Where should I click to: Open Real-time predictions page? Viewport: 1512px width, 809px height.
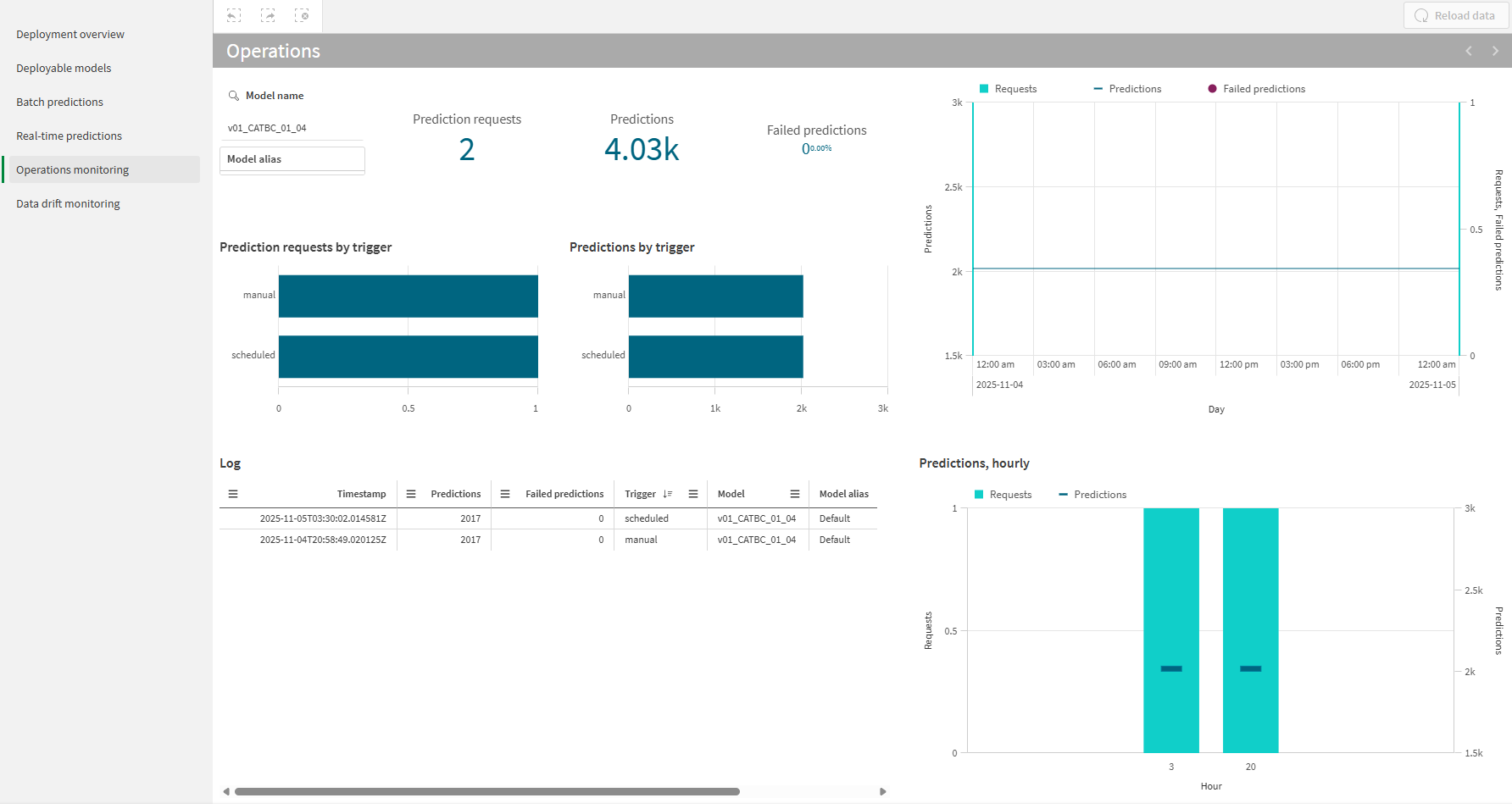pyautogui.click(x=69, y=136)
